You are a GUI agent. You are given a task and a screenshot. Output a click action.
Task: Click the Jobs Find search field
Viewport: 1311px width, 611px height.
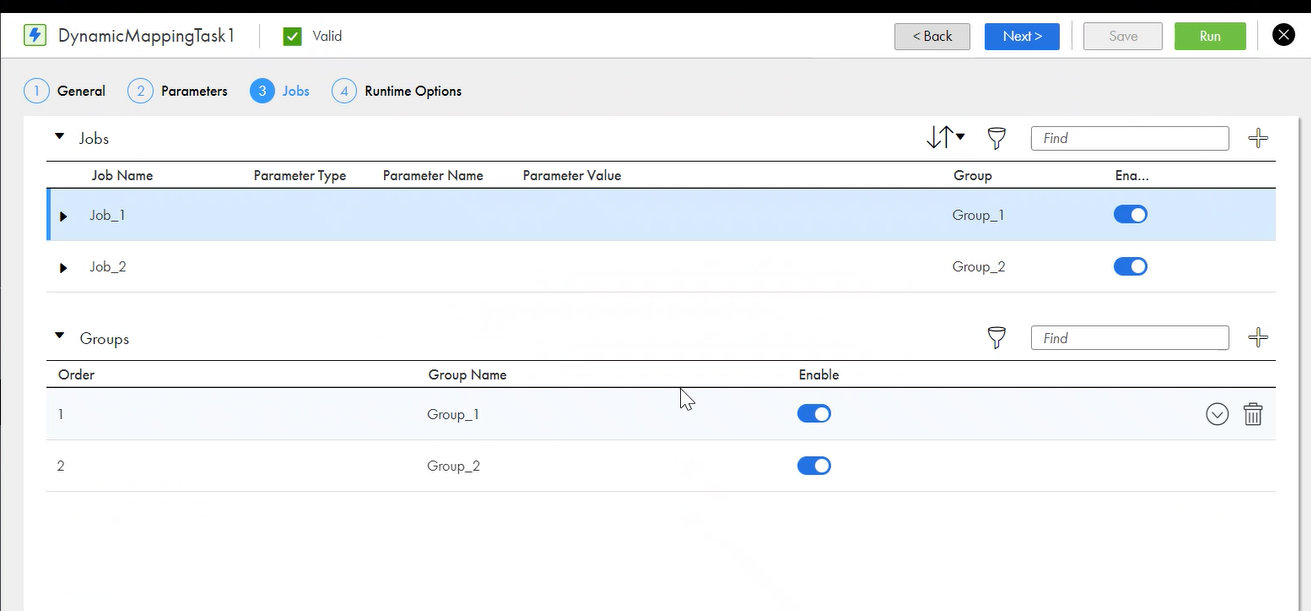pos(1130,138)
